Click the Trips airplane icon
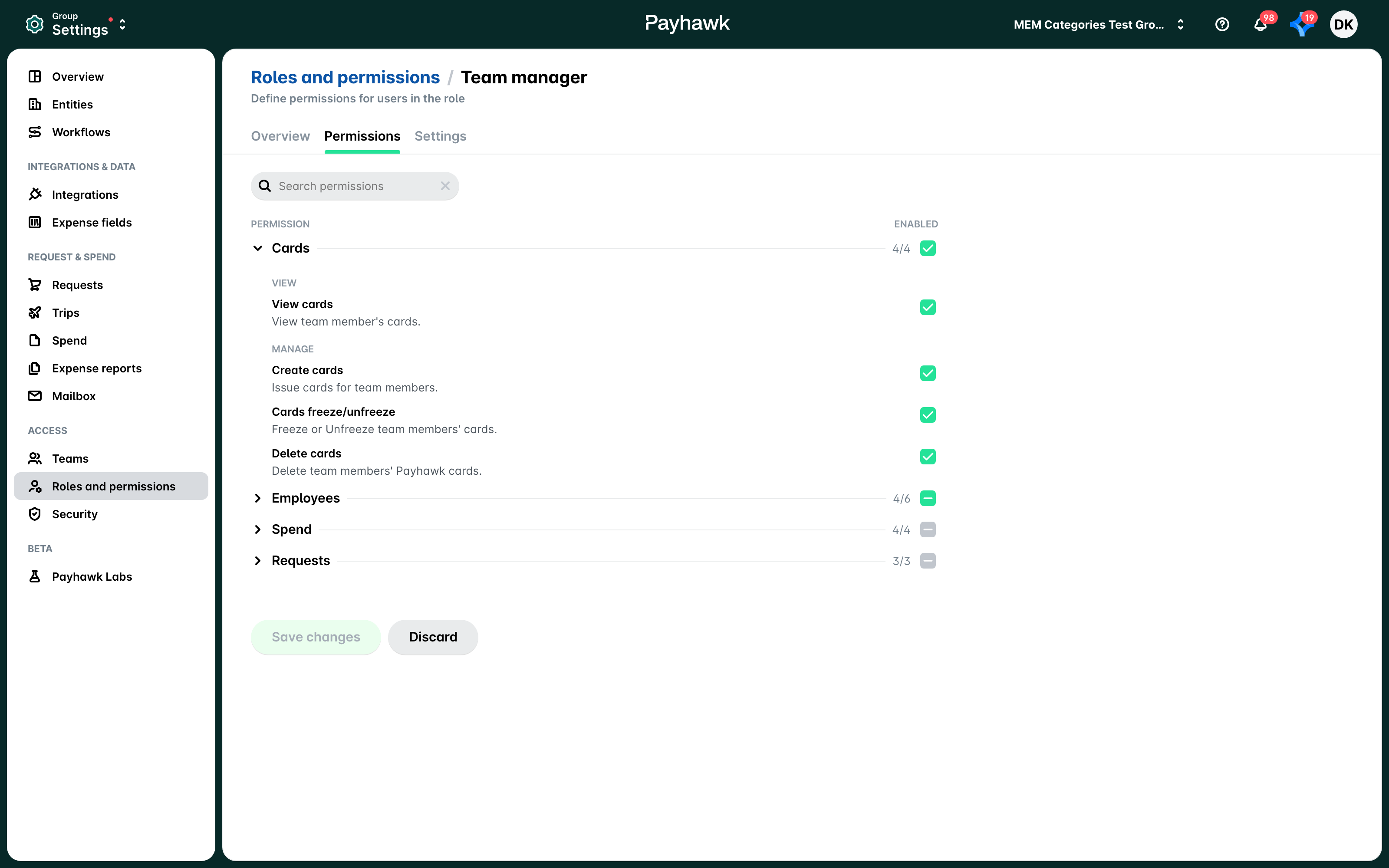 pos(34,312)
